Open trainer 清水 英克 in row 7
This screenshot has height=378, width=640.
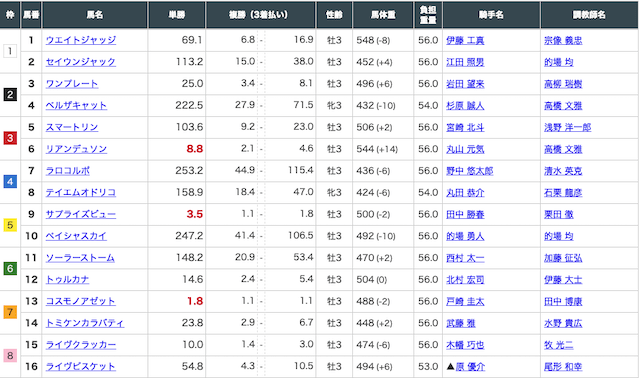563,171
